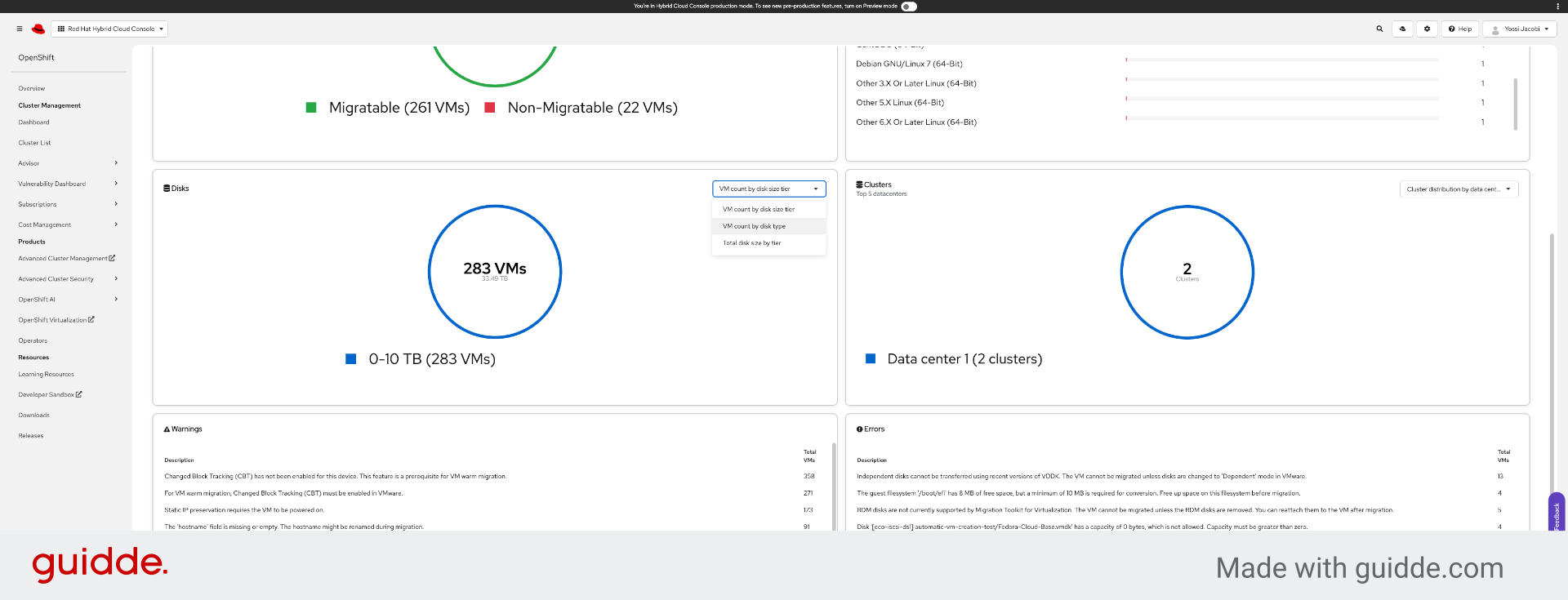Open OpenShift Virtualization external link
1568x600 pixels.
click(56, 320)
